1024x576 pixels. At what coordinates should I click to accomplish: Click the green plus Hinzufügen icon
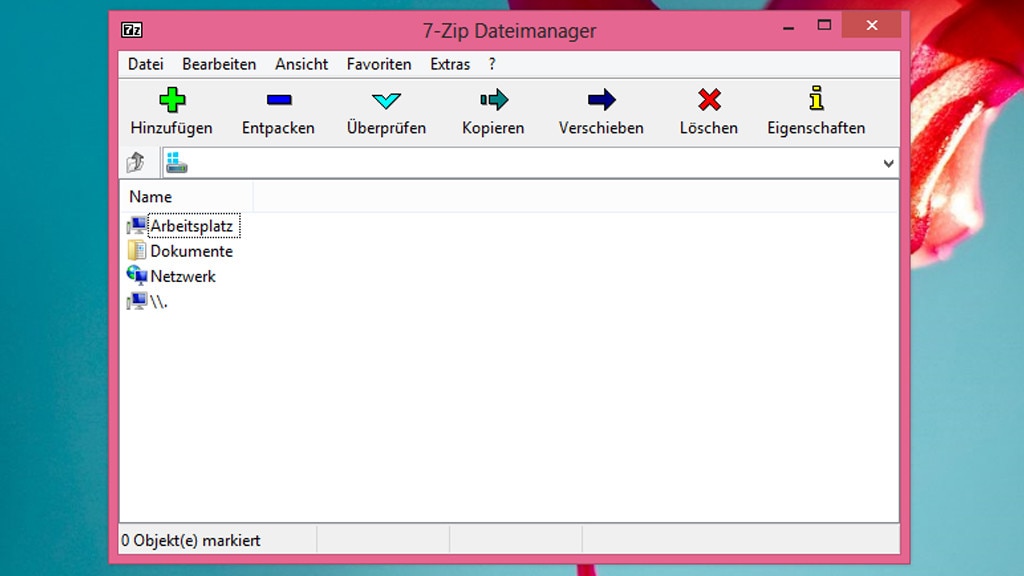pos(172,100)
